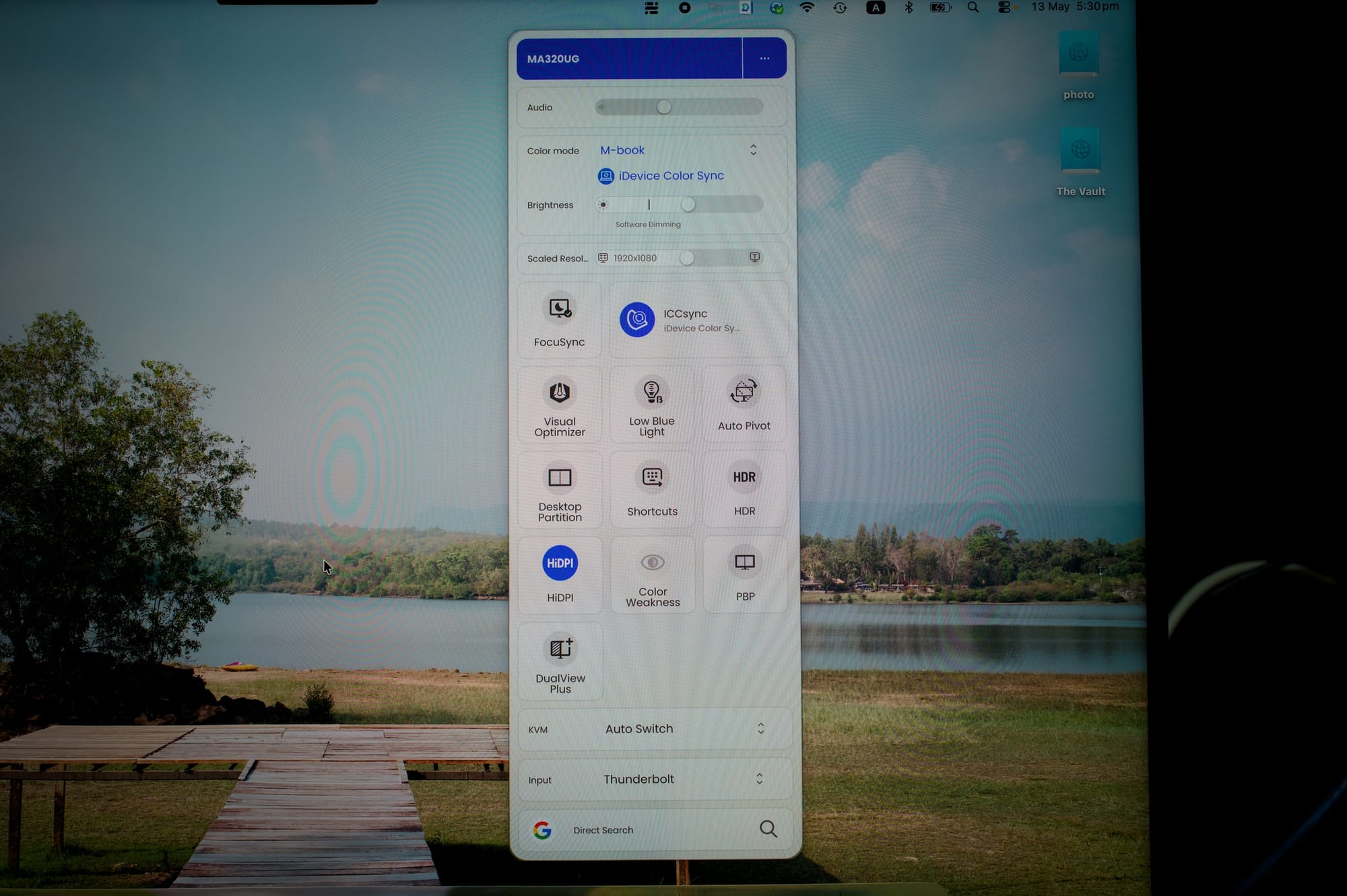Click the search magnifier in Direct Search
This screenshot has width=1347, height=896.
point(768,829)
